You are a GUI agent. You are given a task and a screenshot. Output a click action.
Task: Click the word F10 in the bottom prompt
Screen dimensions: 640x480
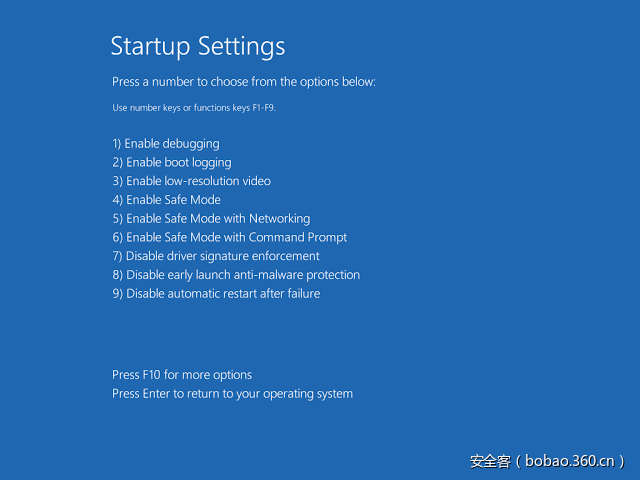tap(153, 375)
